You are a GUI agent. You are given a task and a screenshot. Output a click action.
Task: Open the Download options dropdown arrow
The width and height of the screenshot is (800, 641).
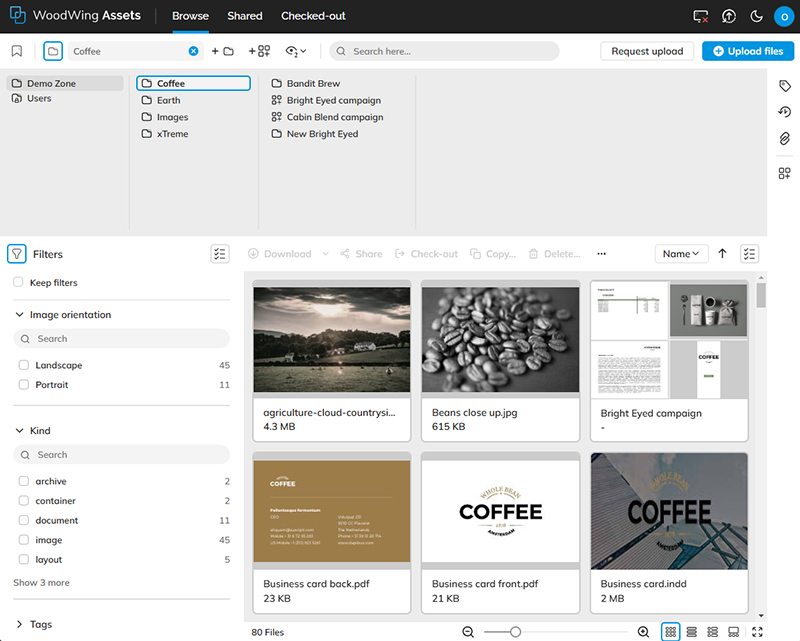coord(326,254)
